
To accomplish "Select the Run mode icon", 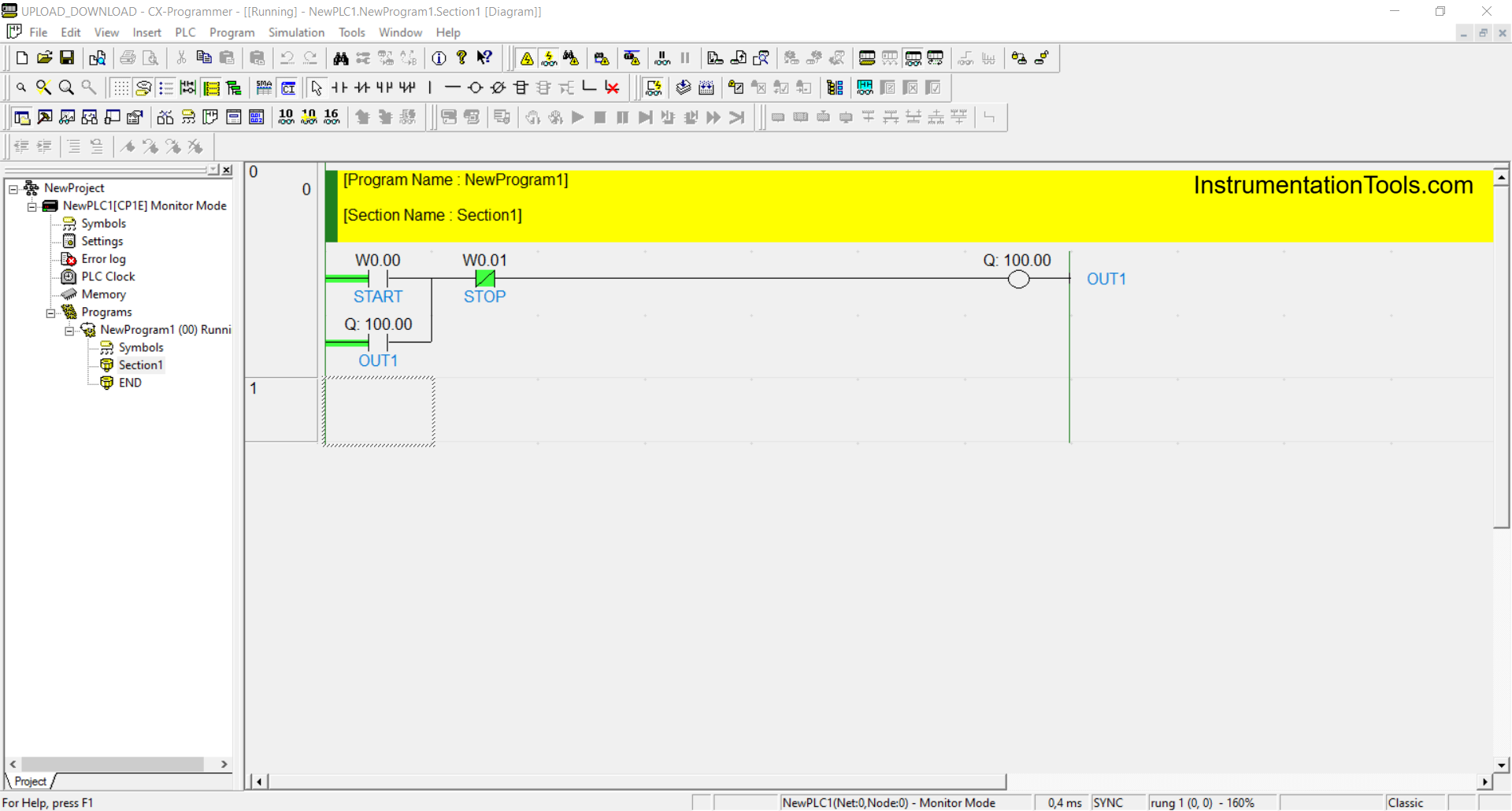I will 936,57.
